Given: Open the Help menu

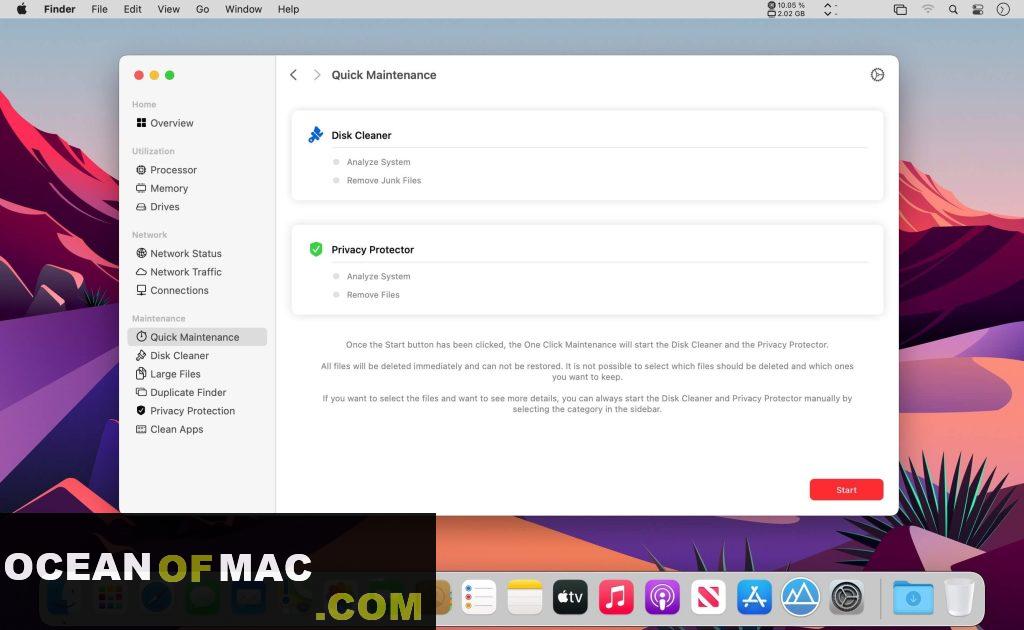Looking at the screenshot, I should tap(288, 9).
